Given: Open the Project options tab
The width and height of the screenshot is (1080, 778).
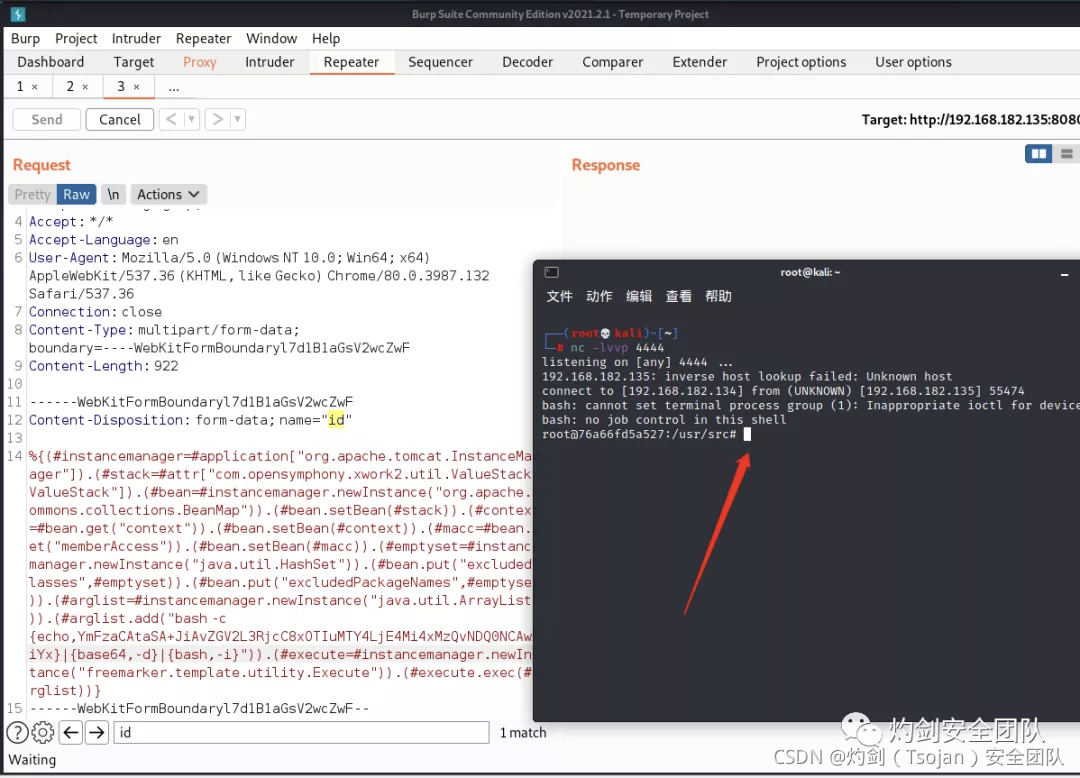Looking at the screenshot, I should pyautogui.click(x=801, y=62).
